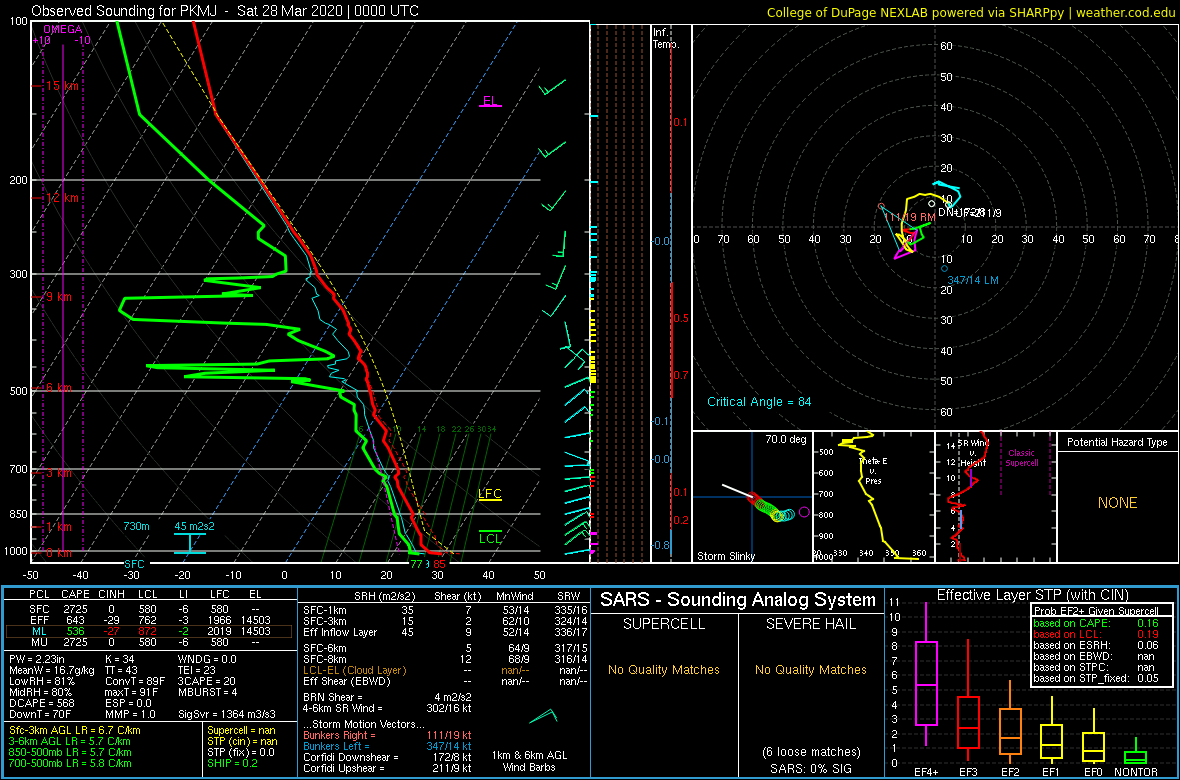Click the yellow "LFC" marker on skew-T
Image resolution: width=1180 pixels, height=780 pixels.
(x=490, y=495)
